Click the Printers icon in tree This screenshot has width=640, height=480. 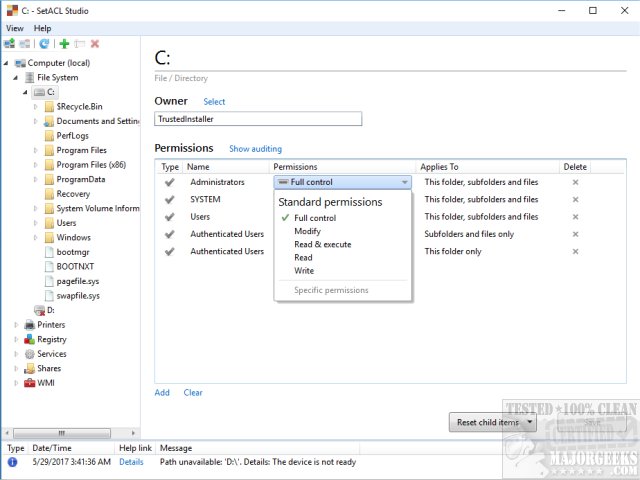coord(29,325)
